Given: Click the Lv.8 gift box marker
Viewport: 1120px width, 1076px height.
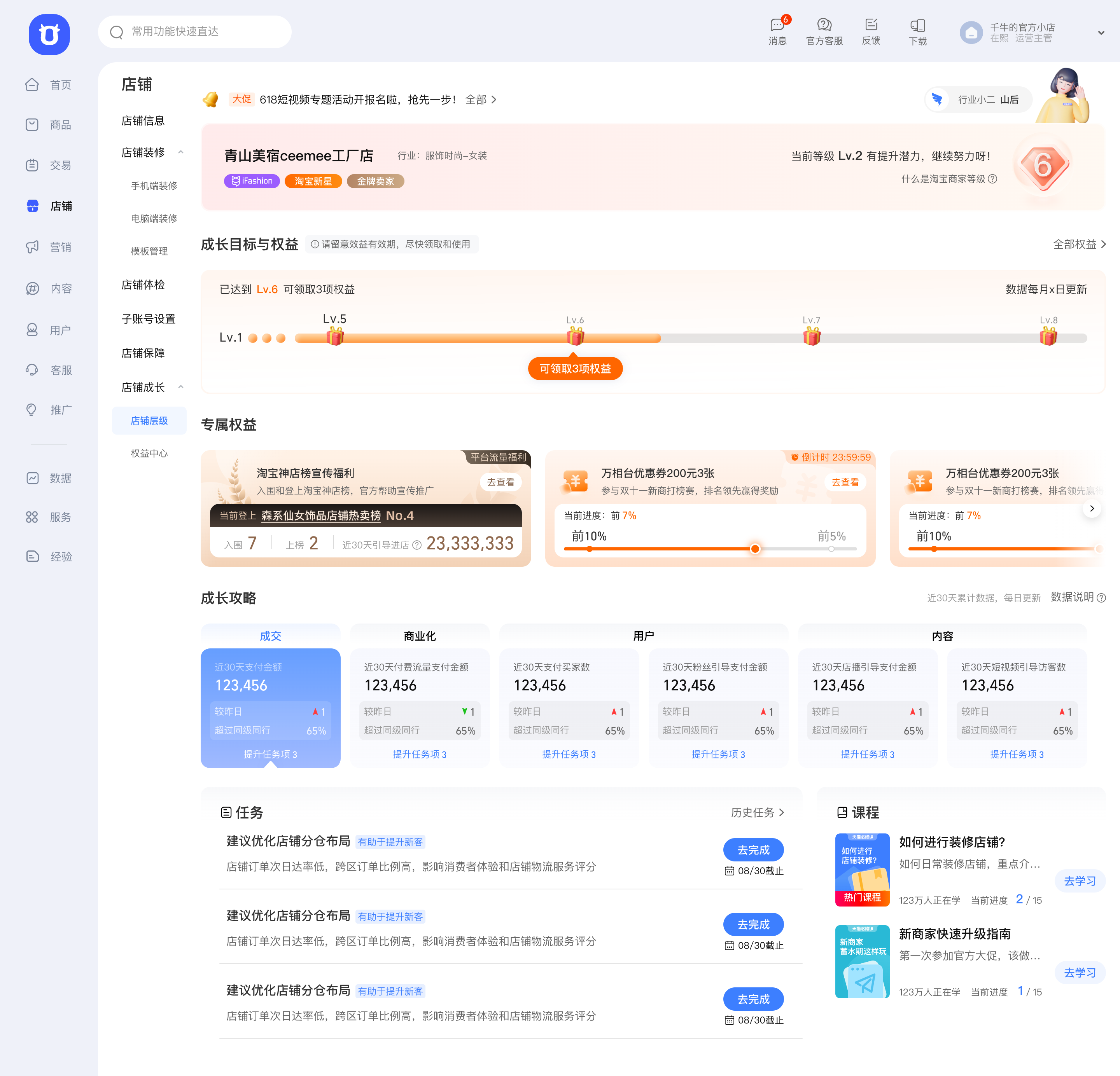Looking at the screenshot, I should [x=1048, y=336].
